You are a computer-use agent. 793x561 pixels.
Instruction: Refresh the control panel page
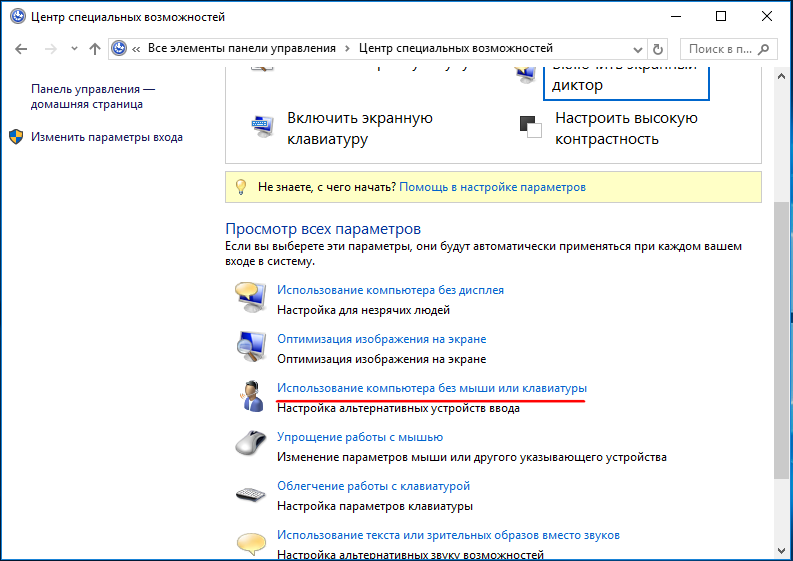click(x=657, y=49)
